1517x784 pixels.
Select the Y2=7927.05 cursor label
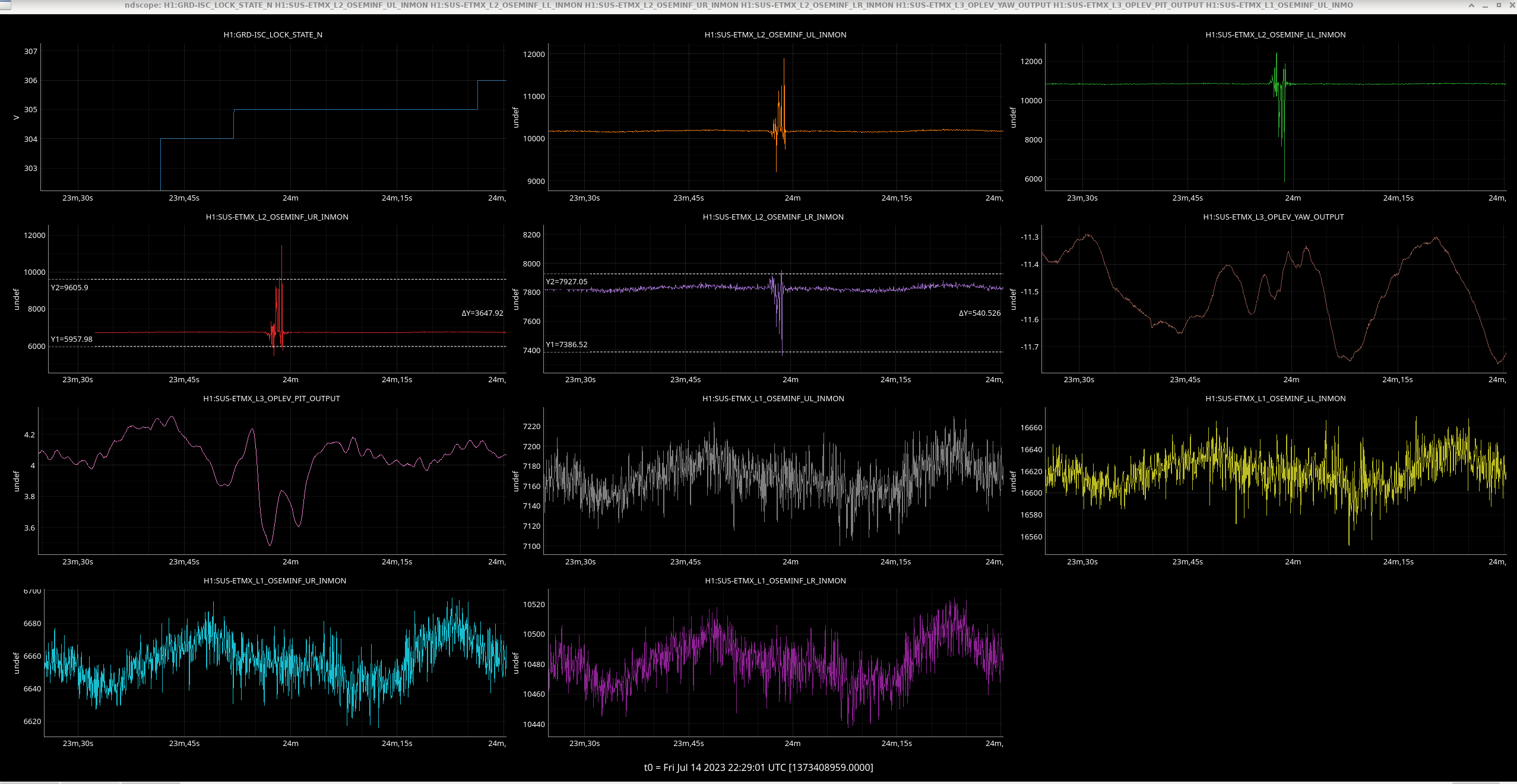[x=566, y=282]
